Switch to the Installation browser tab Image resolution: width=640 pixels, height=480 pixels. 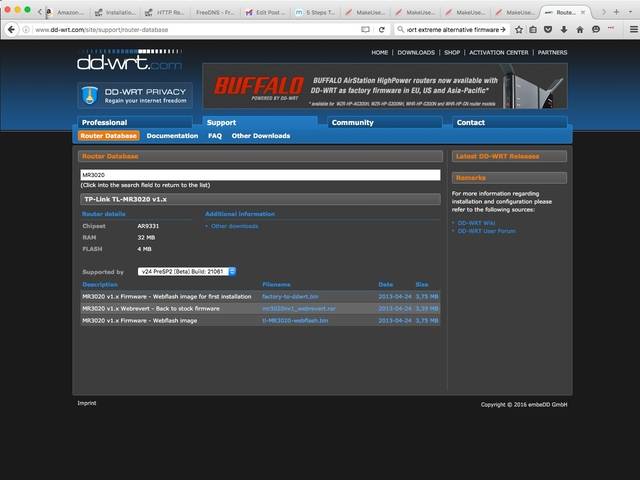(116, 13)
